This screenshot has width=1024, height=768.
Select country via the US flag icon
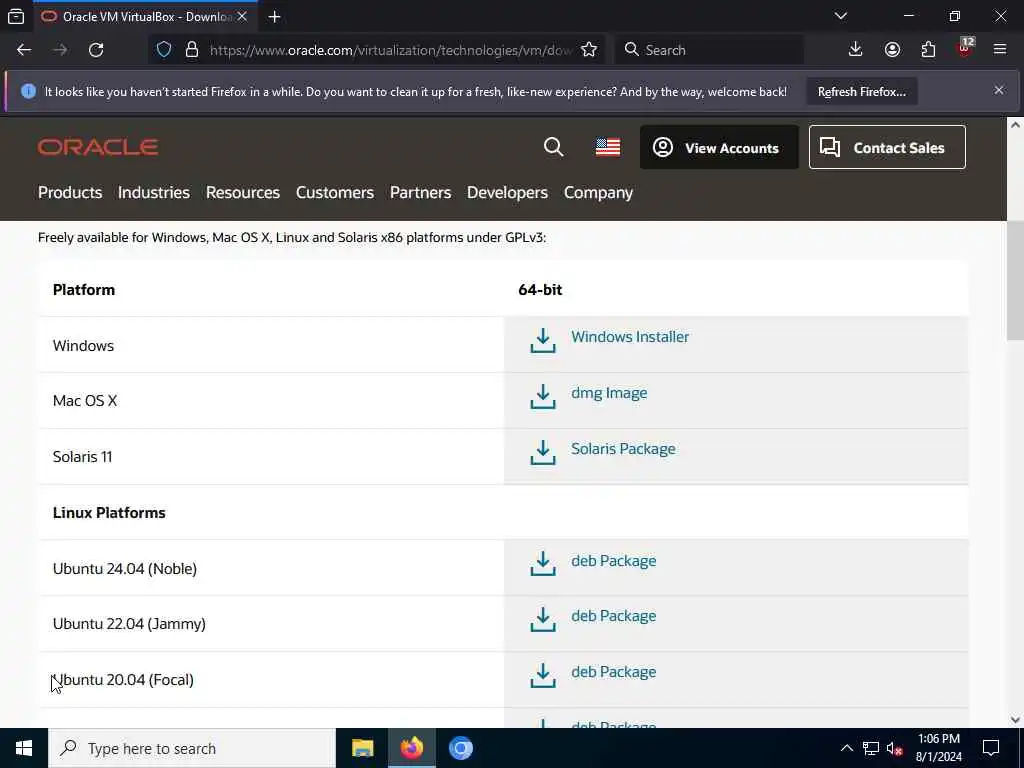click(607, 147)
